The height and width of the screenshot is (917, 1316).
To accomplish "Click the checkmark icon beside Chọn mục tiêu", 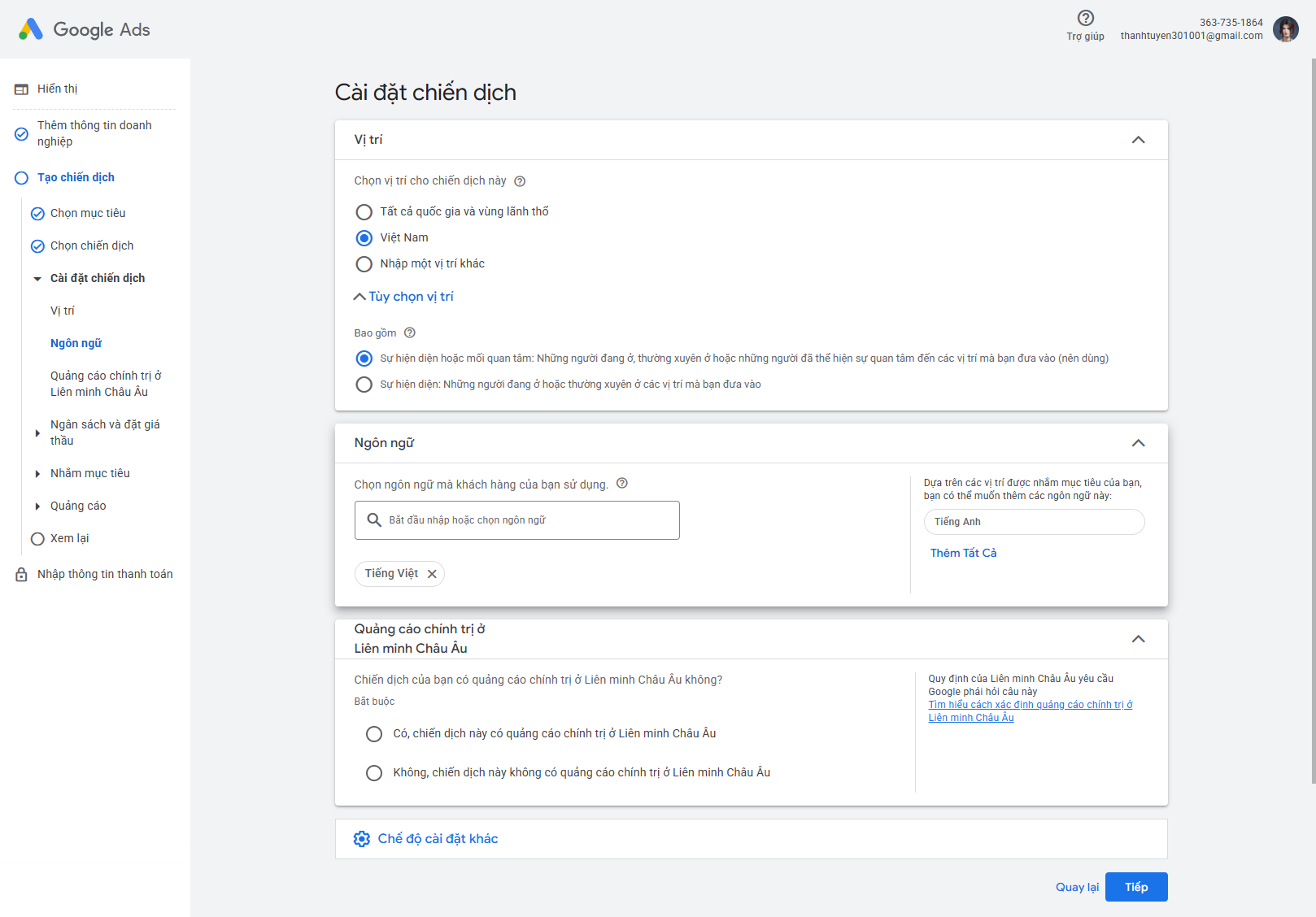I will pos(37,214).
